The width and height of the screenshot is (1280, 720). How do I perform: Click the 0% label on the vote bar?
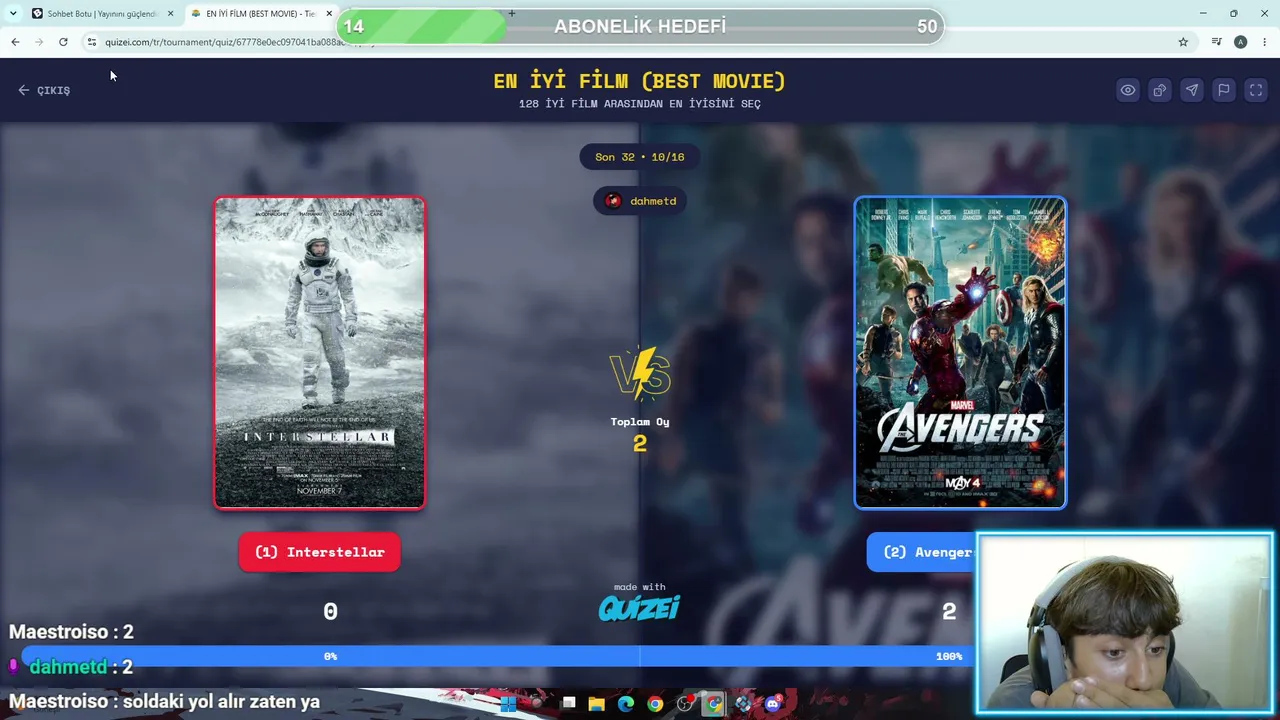[x=330, y=656]
